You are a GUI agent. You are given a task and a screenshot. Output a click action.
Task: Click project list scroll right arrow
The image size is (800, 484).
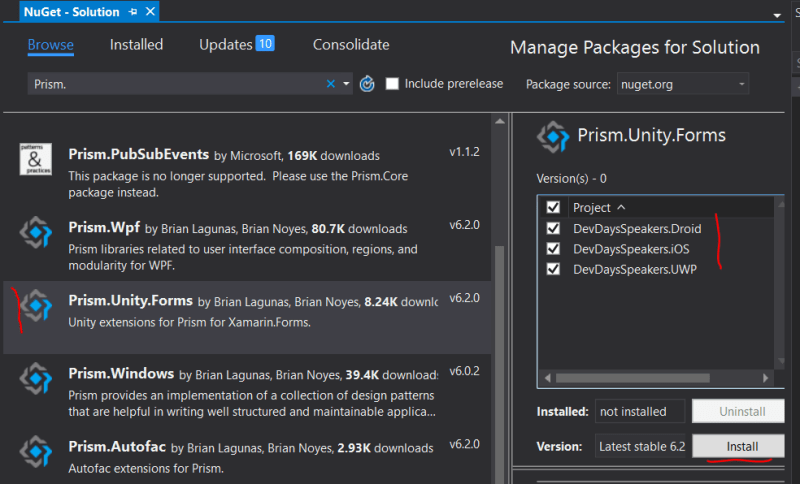[765, 378]
